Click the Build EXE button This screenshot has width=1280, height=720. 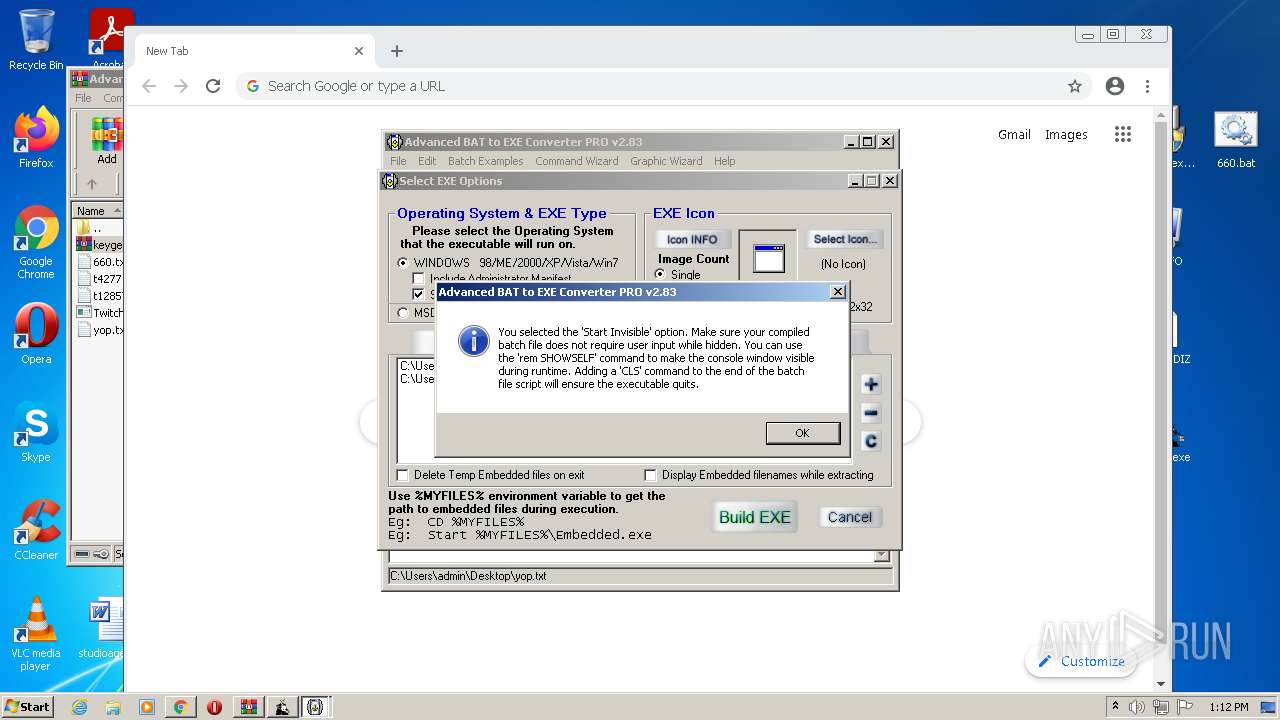point(755,517)
